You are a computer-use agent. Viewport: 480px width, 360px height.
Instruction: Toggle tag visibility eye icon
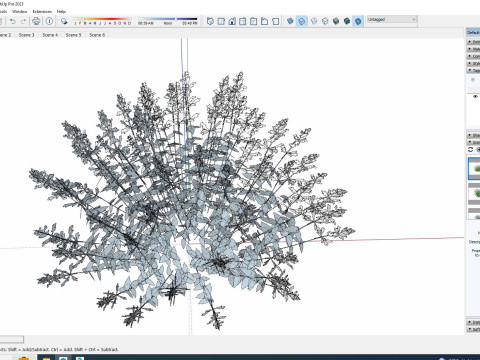475,96
